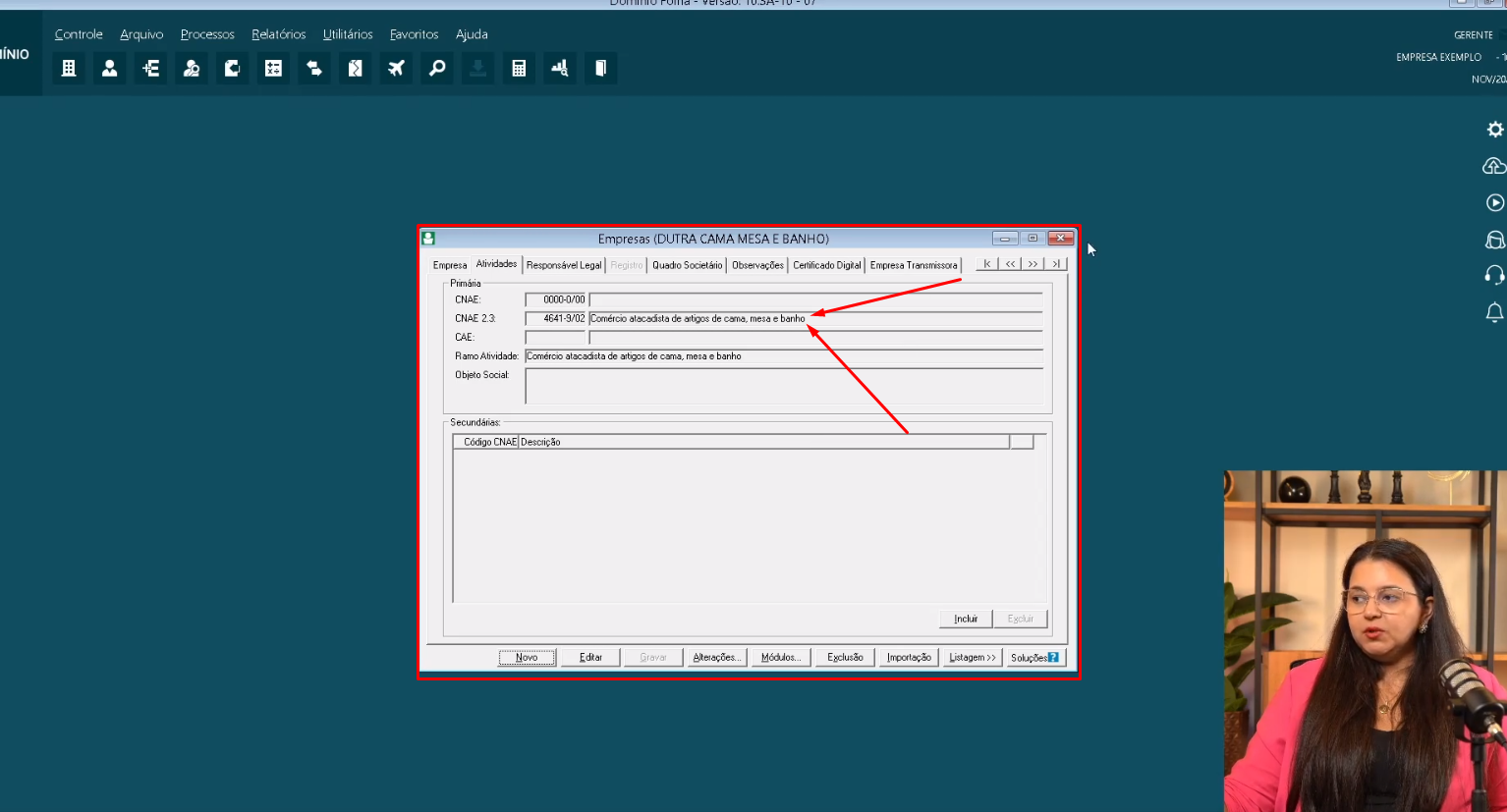This screenshot has height=812, width=1507.
Task: Click the bar chart with magnifier icon
Action: [x=560, y=68]
